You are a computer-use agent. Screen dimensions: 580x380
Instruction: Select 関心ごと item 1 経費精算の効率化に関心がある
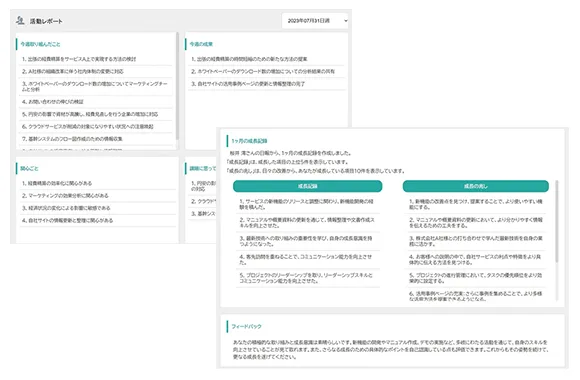(98, 183)
